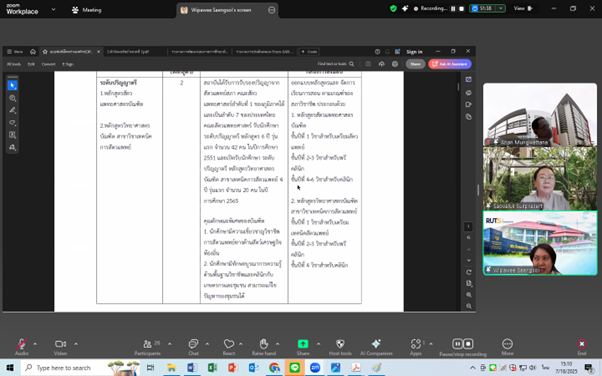Viewport: 602px width, 376px height.
Task: Select the text box tool in left toolbar
Action: (x=12, y=135)
